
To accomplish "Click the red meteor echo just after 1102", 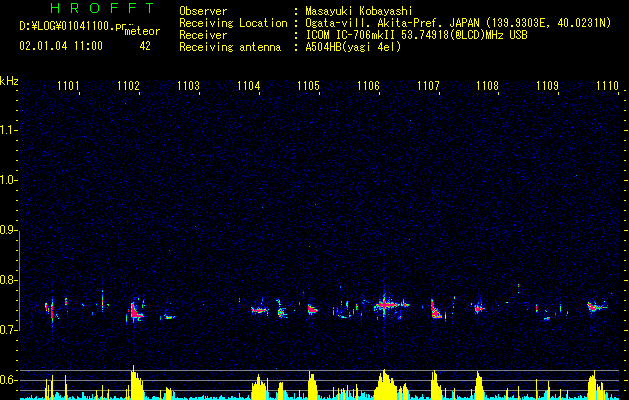I will point(135,312).
